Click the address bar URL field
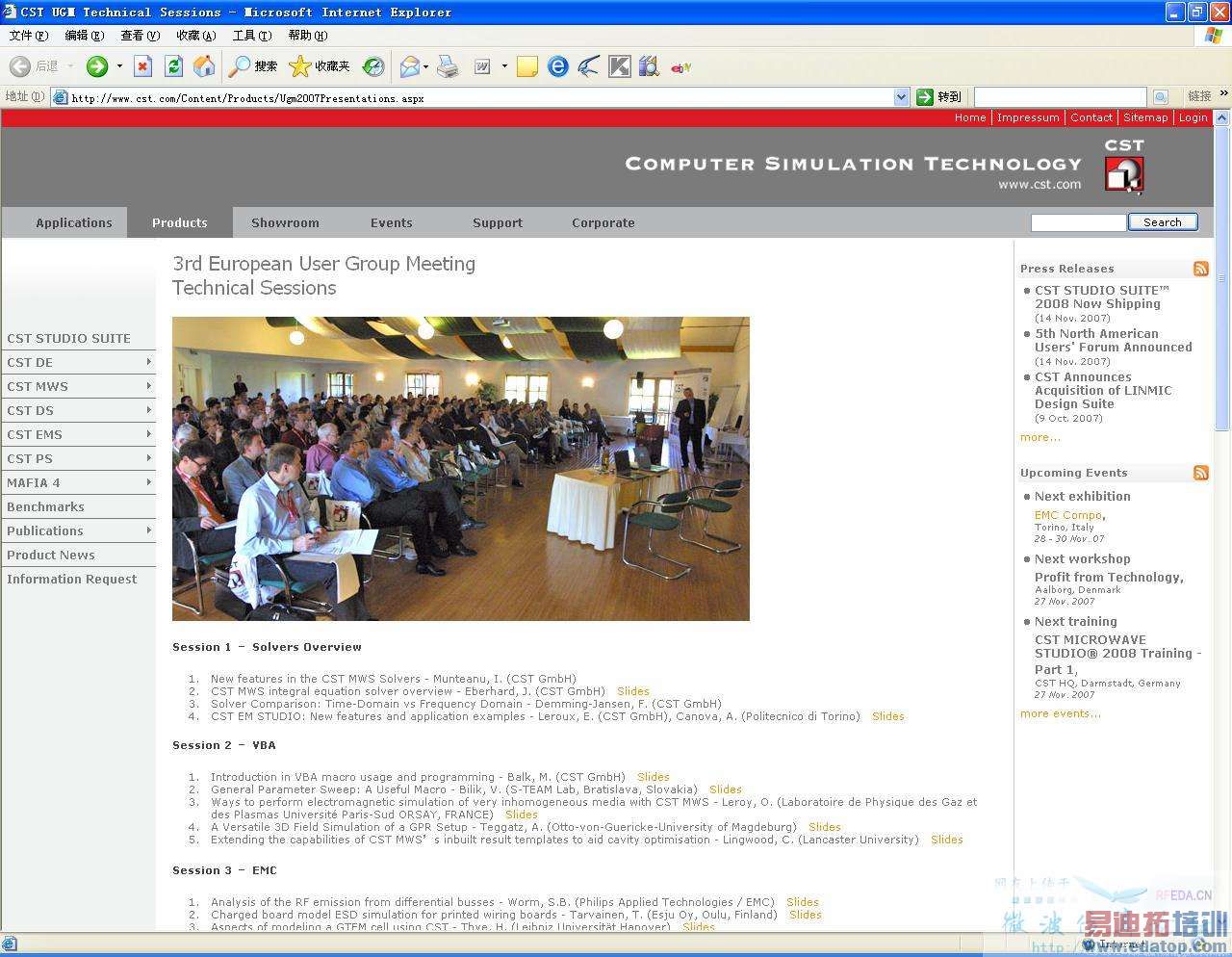 (x=481, y=97)
